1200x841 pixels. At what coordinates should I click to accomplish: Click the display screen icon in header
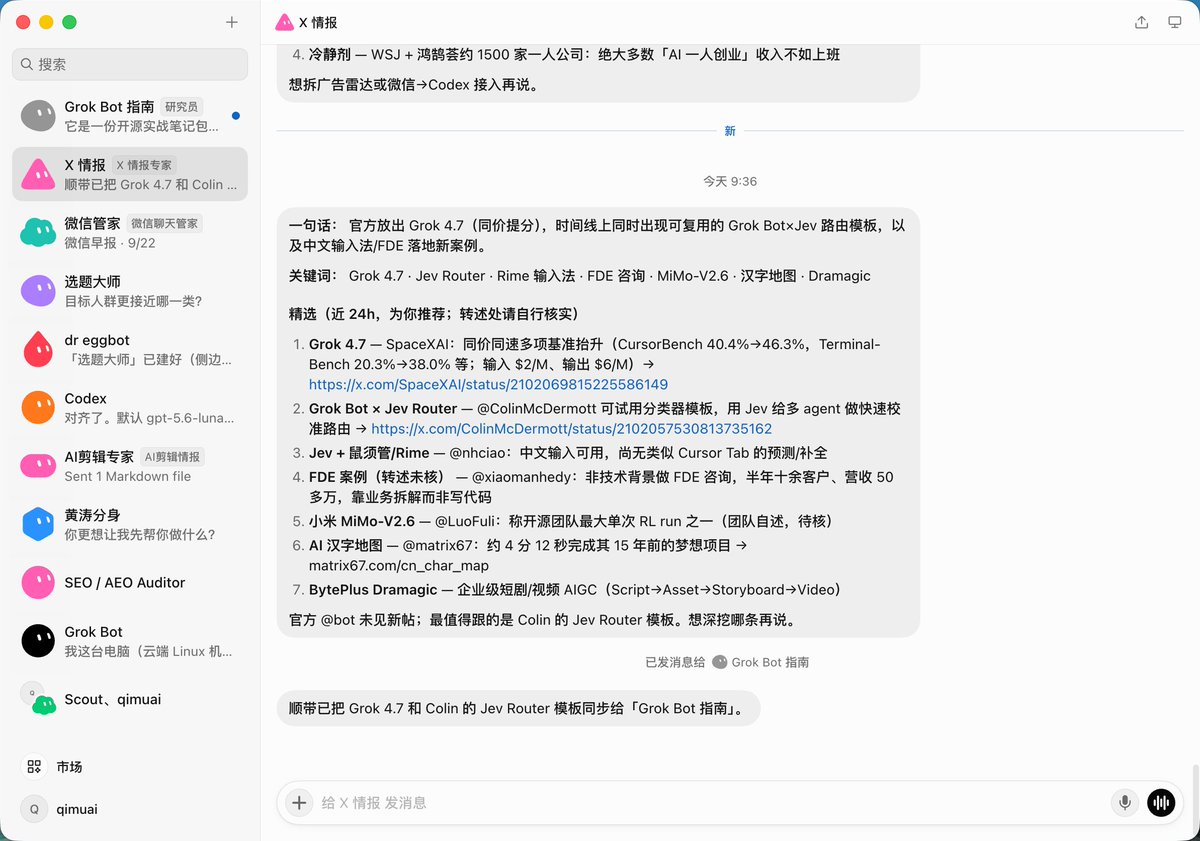[1175, 22]
